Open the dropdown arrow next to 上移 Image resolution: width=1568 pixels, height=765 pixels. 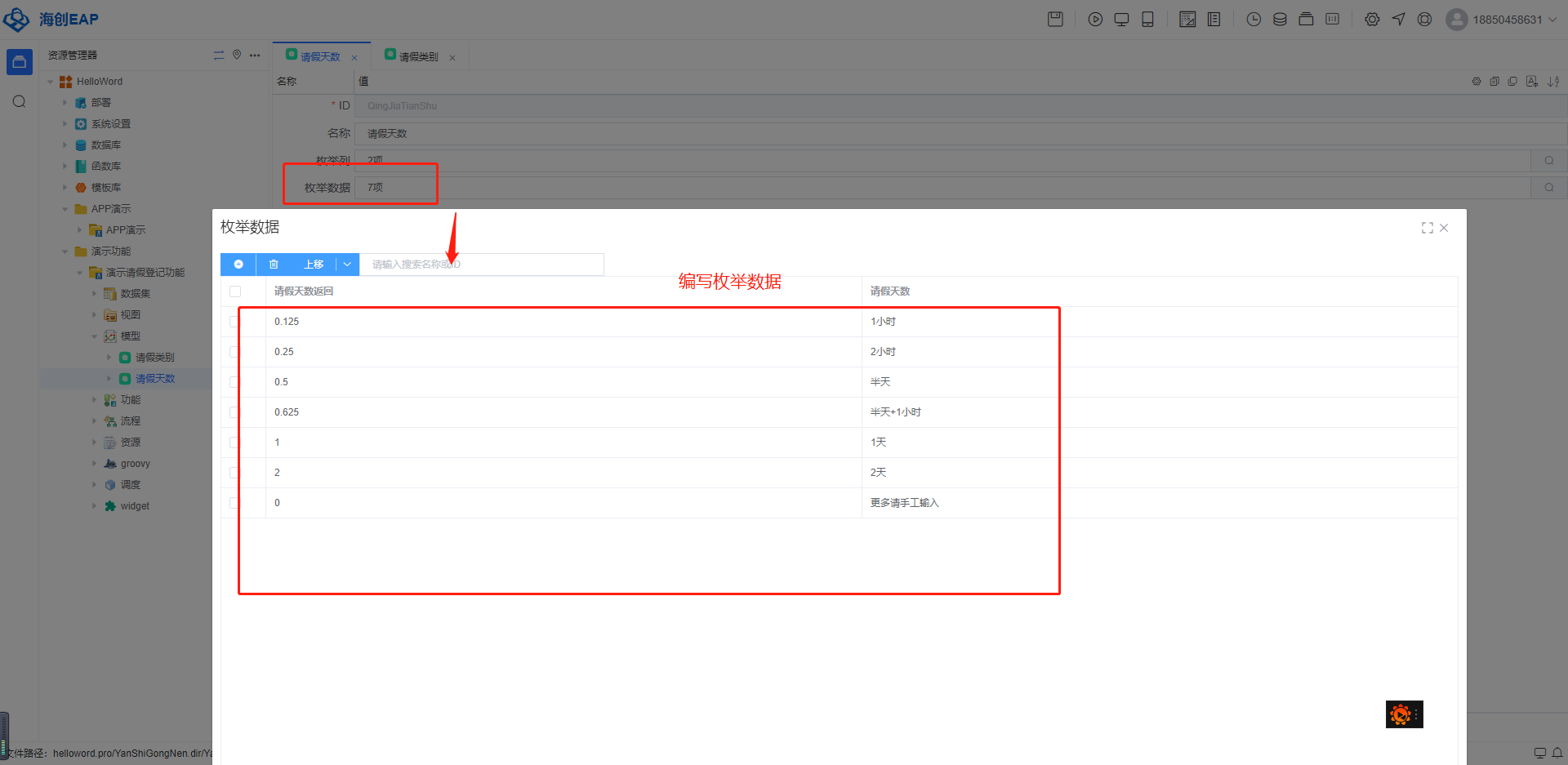[347, 265]
